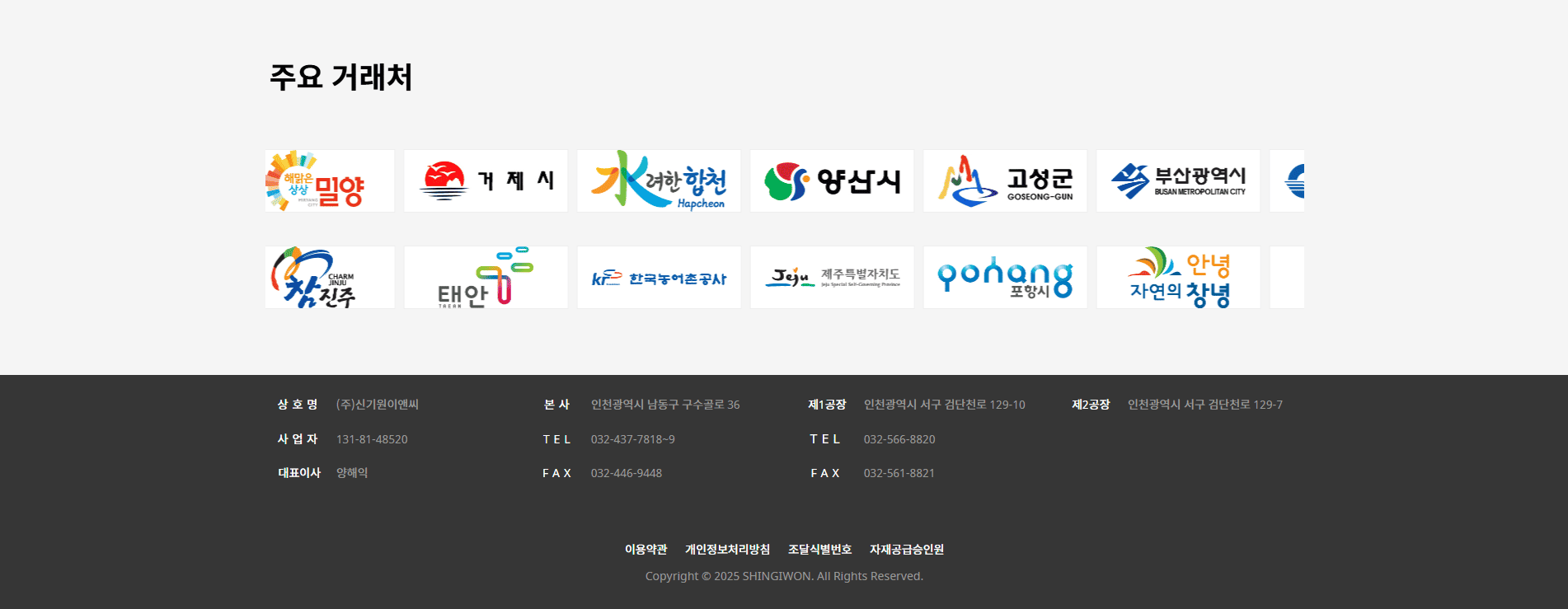Click the Jeju 제주특별자치도 logo
The height and width of the screenshot is (609, 1568).
point(832,277)
